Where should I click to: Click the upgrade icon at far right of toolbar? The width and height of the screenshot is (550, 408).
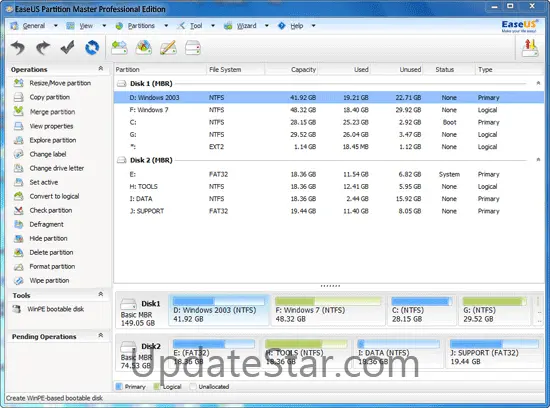(530, 48)
